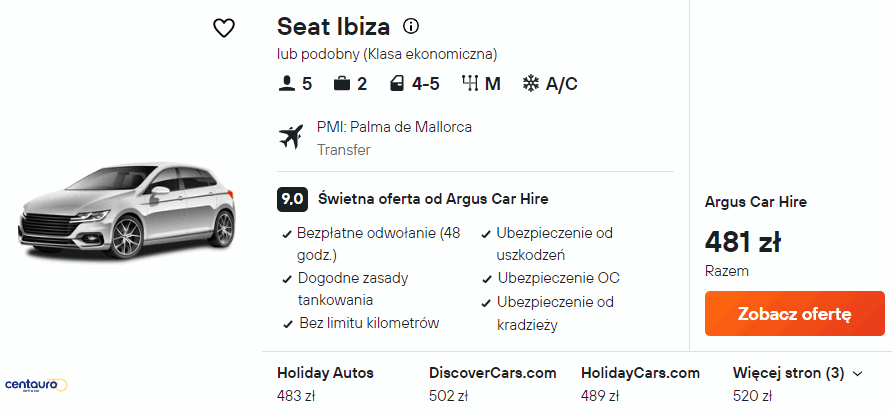The width and height of the screenshot is (892, 411).
Task: Click the 481 zł total price
Action: pyautogui.click(x=743, y=241)
